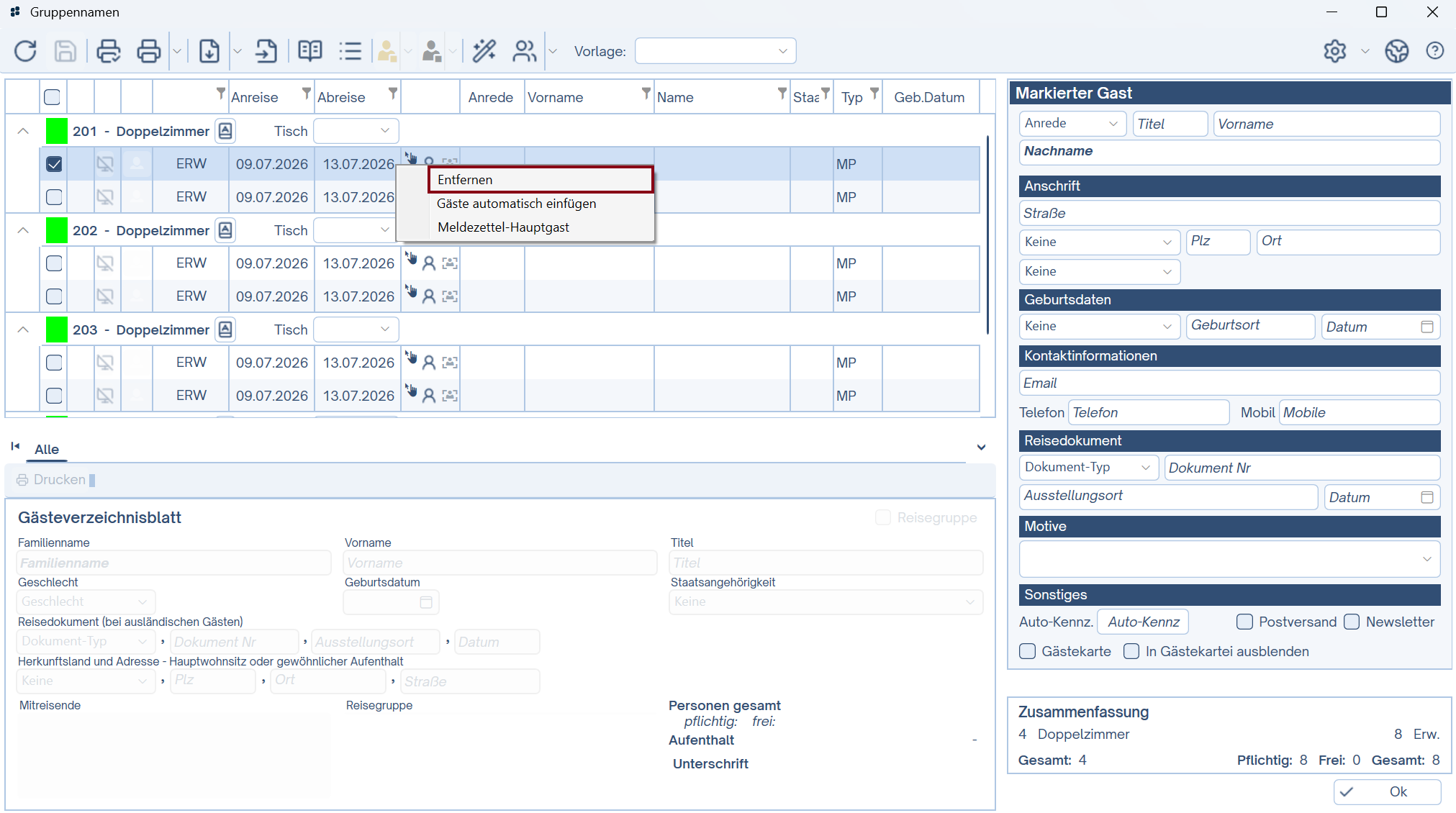Uncheck the first guest row in room 201
1456x813 pixels.
(54, 164)
